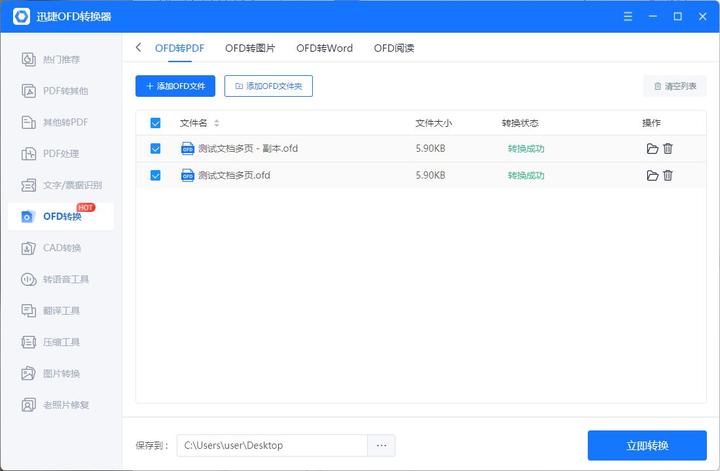Click the 保存到 label
Image resolution: width=720 pixels, height=471 pixels.
click(x=152, y=445)
